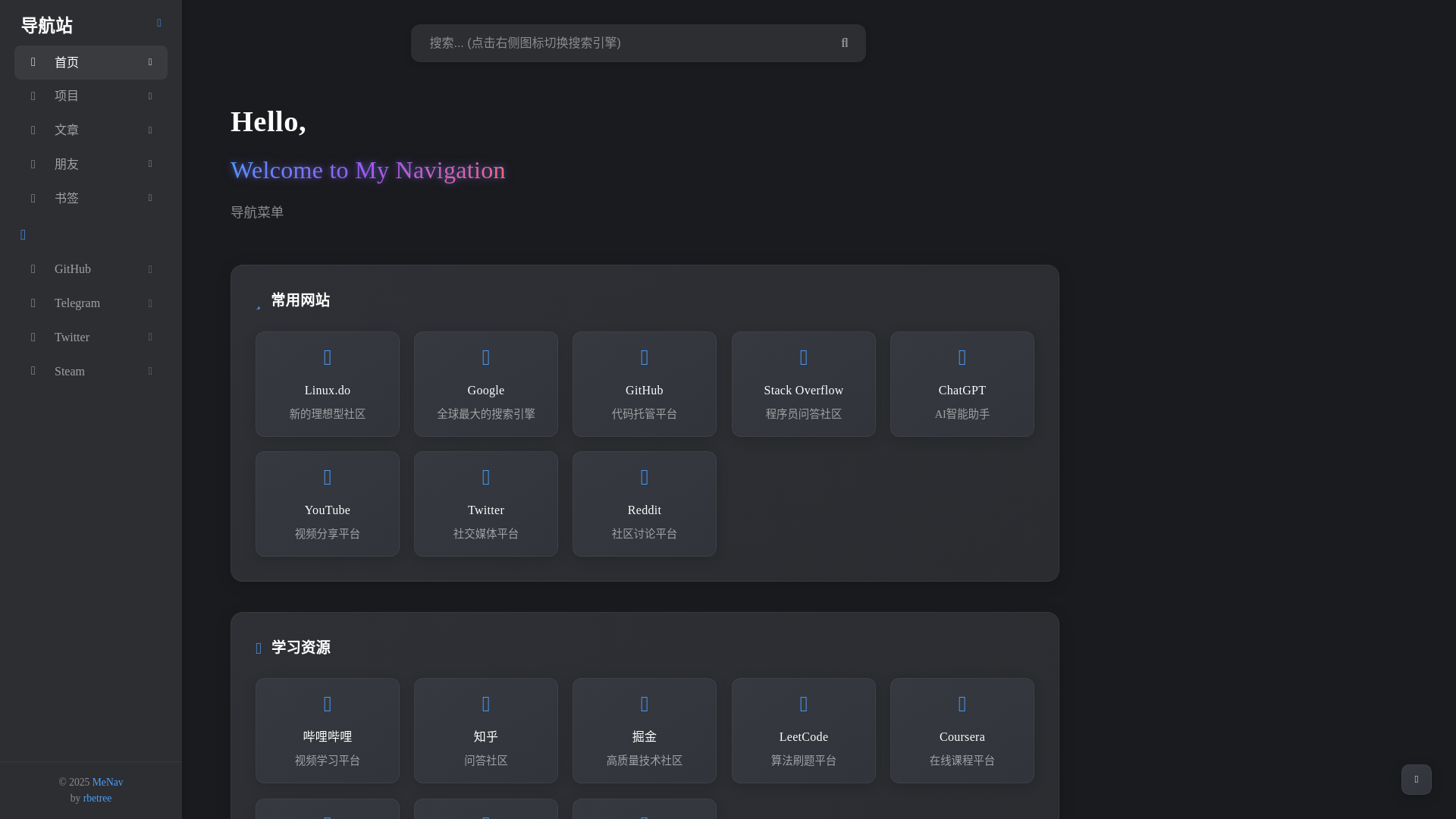Click the GitHub card icon in 常用网站

pyautogui.click(x=645, y=357)
